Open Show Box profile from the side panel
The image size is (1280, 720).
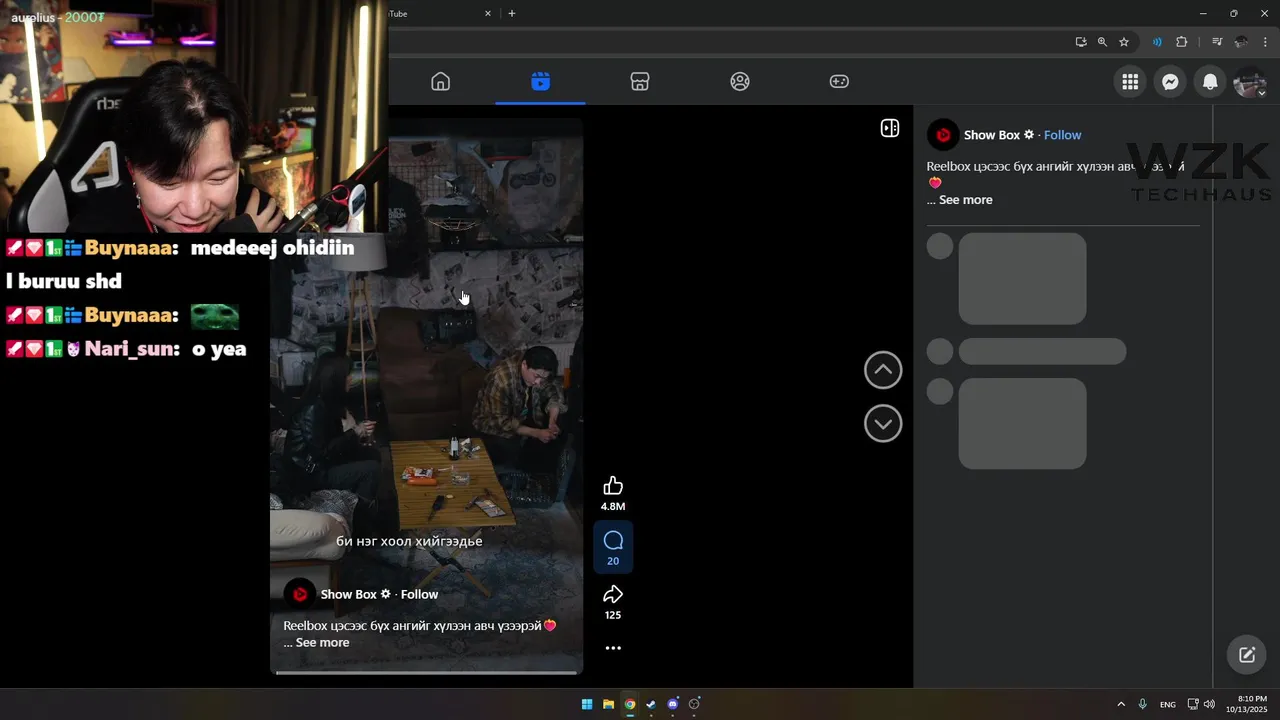(992, 135)
